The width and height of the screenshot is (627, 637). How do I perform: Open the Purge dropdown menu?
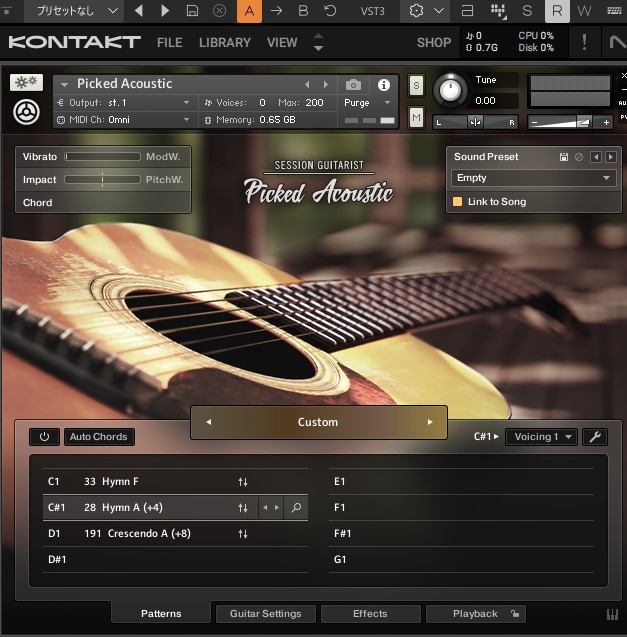[367, 103]
